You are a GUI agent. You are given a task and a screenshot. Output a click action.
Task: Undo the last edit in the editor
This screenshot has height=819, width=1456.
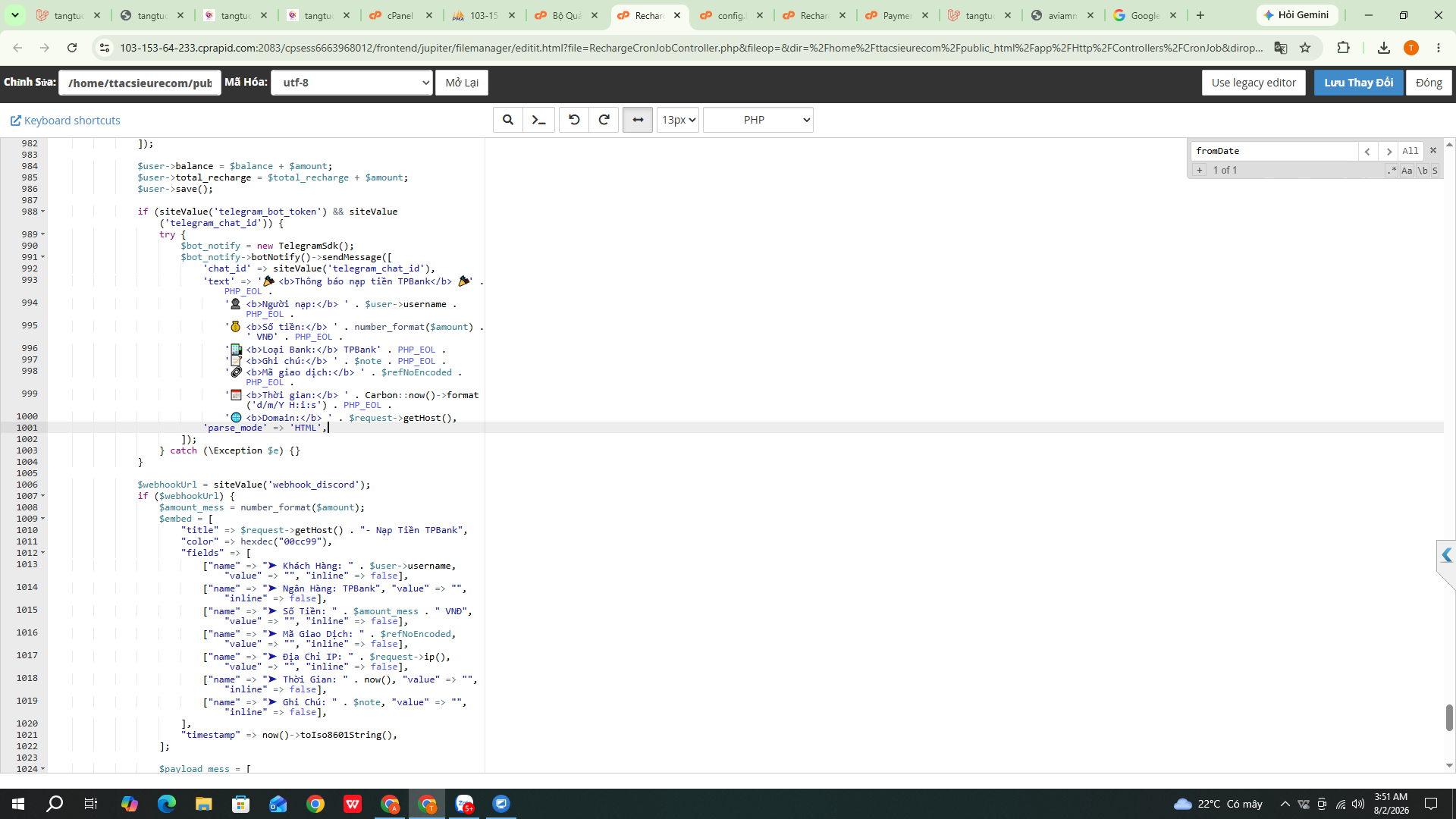pos(574,120)
